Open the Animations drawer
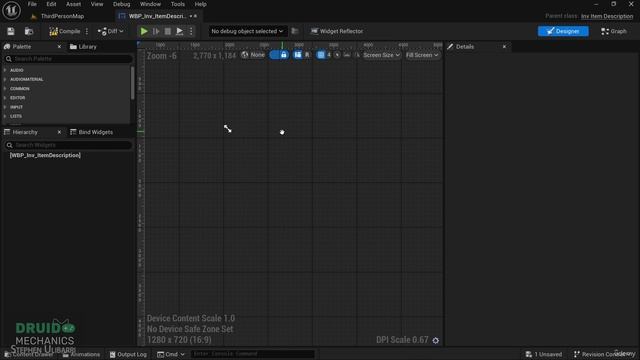Viewport: 640px width, 360px height. click(81, 354)
